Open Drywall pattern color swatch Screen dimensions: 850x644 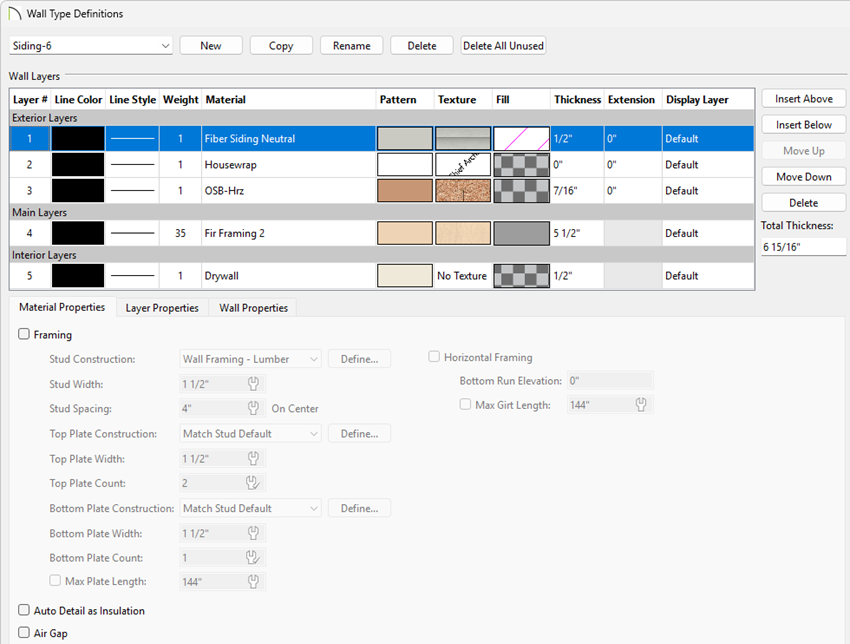click(405, 275)
